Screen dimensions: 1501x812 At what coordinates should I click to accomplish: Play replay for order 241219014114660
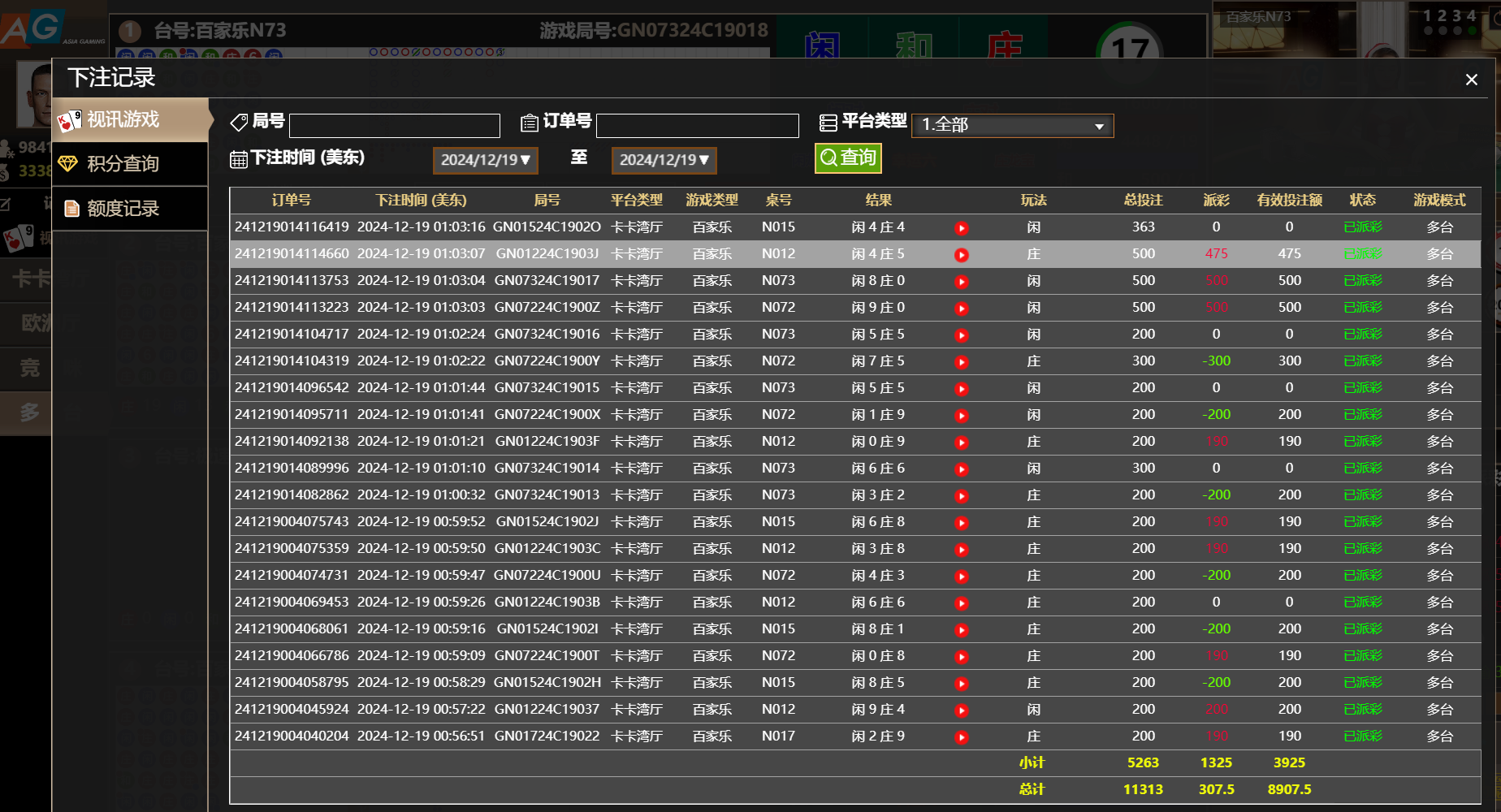pos(962,255)
